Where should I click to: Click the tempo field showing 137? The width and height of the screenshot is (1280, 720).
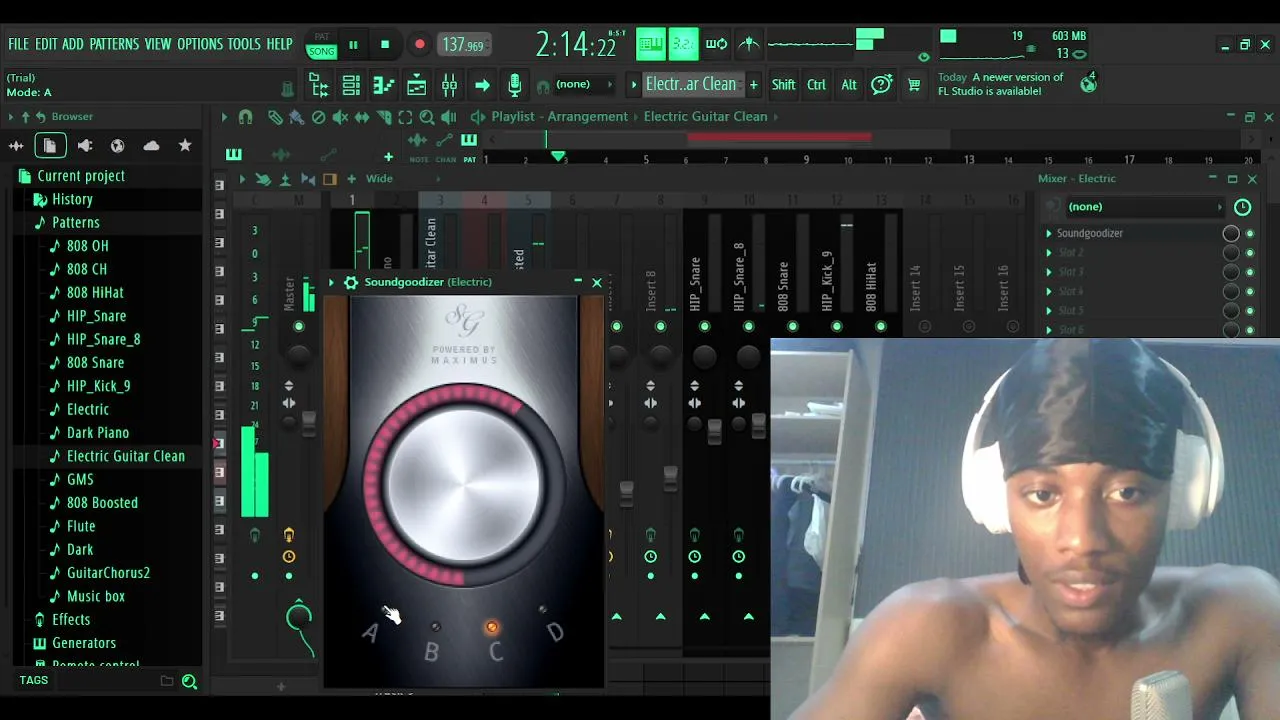(463, 45)
